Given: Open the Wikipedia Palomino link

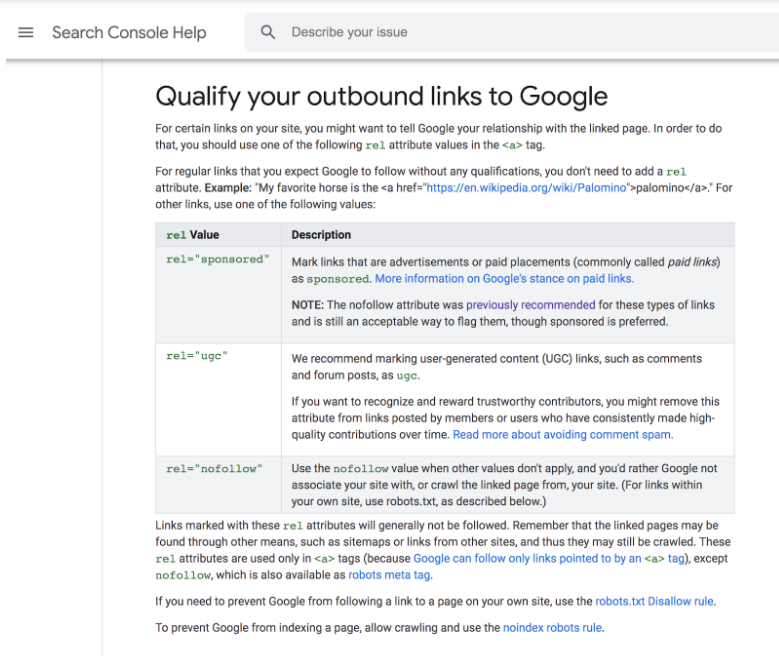Looking at the screenshot, I should (526, 188).
